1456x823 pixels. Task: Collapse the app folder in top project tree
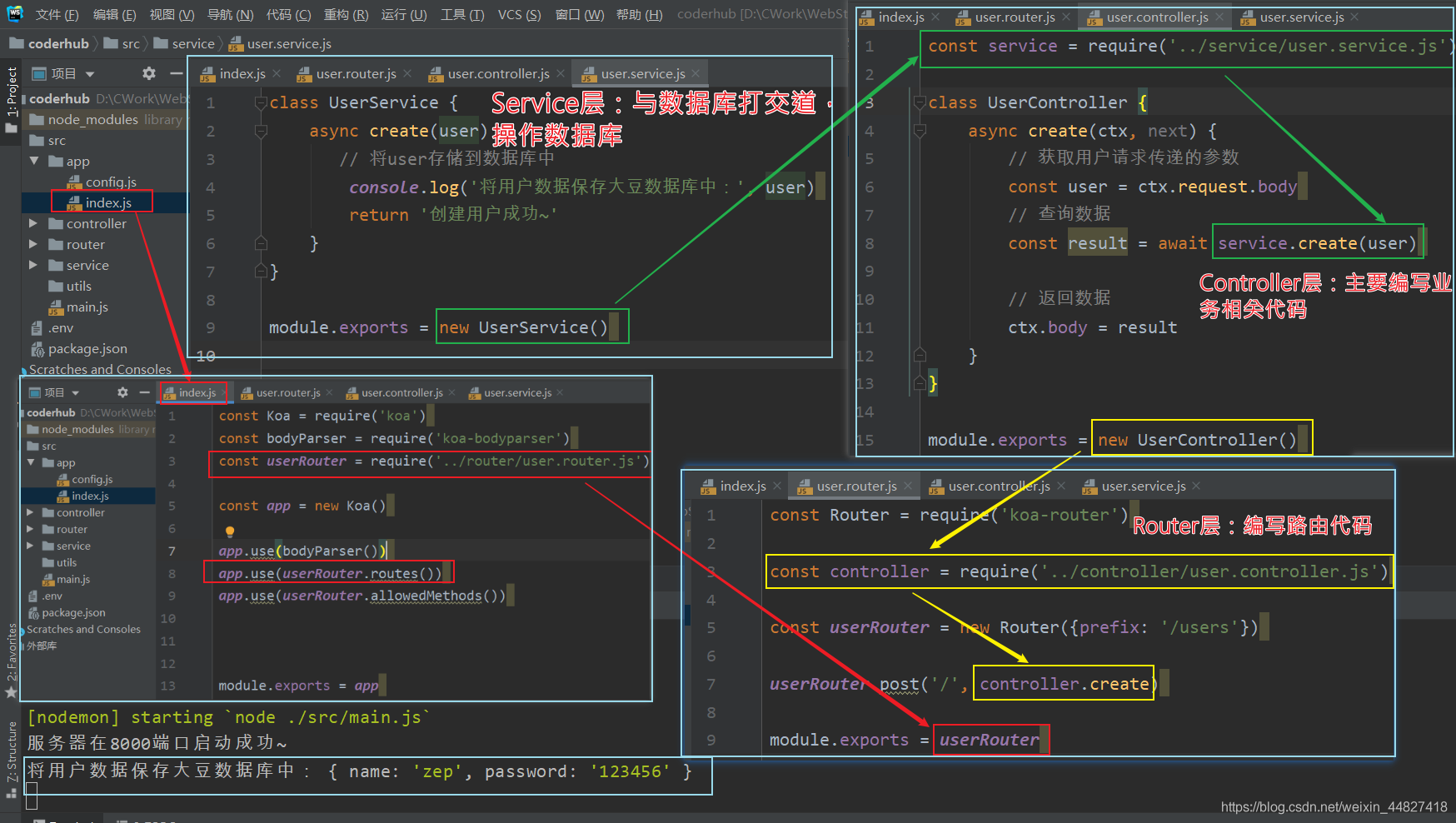34,161
